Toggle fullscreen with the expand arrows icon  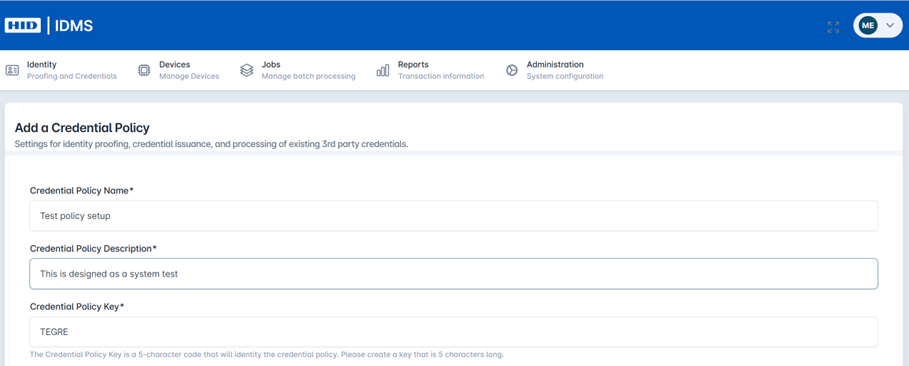(x=833, y=27)
